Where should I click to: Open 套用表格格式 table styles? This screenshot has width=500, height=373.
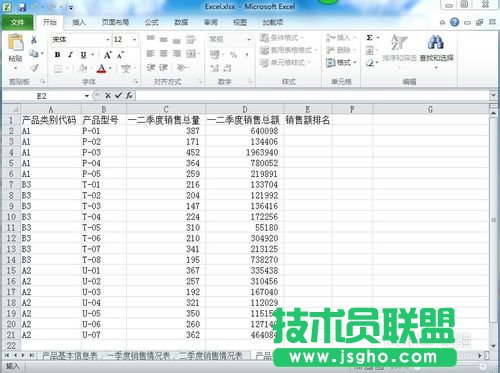(x=289, y=50)
